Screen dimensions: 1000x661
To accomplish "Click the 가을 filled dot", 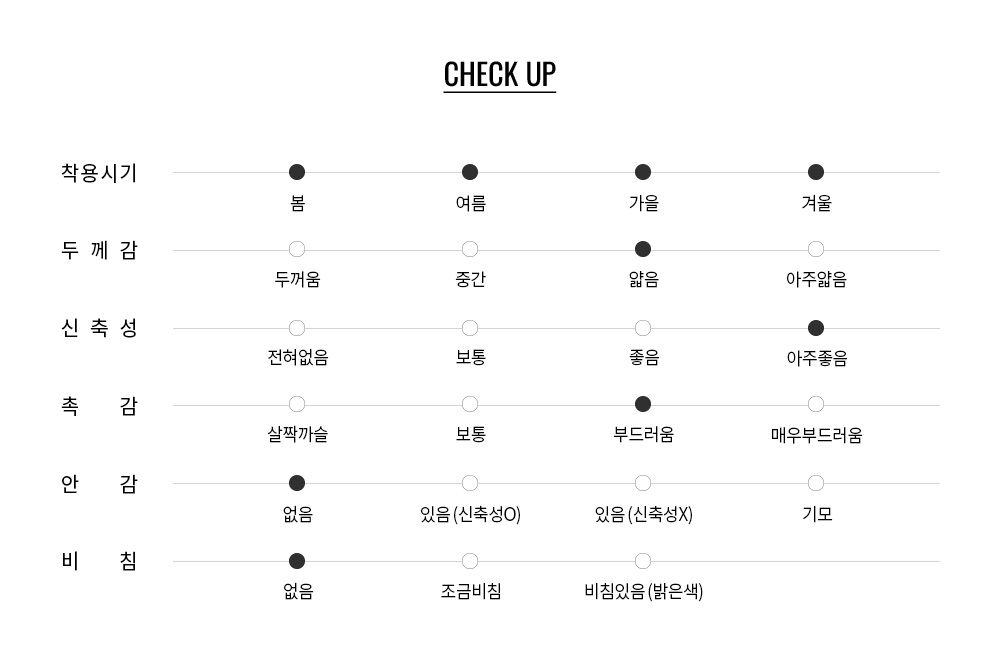I will 643,172.
